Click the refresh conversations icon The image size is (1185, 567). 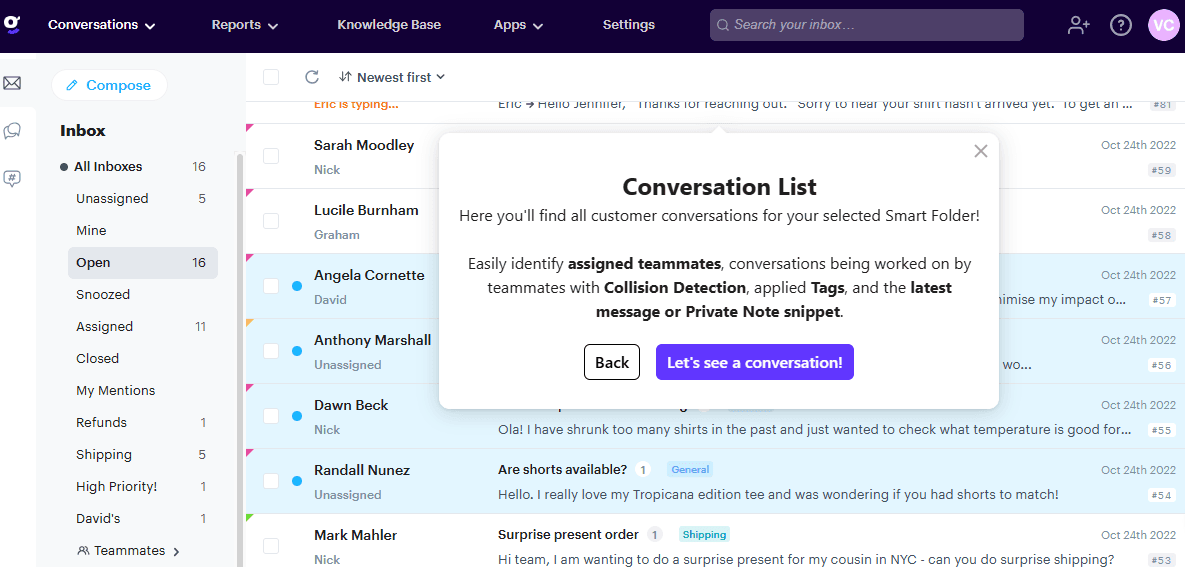tap(312, 77)
